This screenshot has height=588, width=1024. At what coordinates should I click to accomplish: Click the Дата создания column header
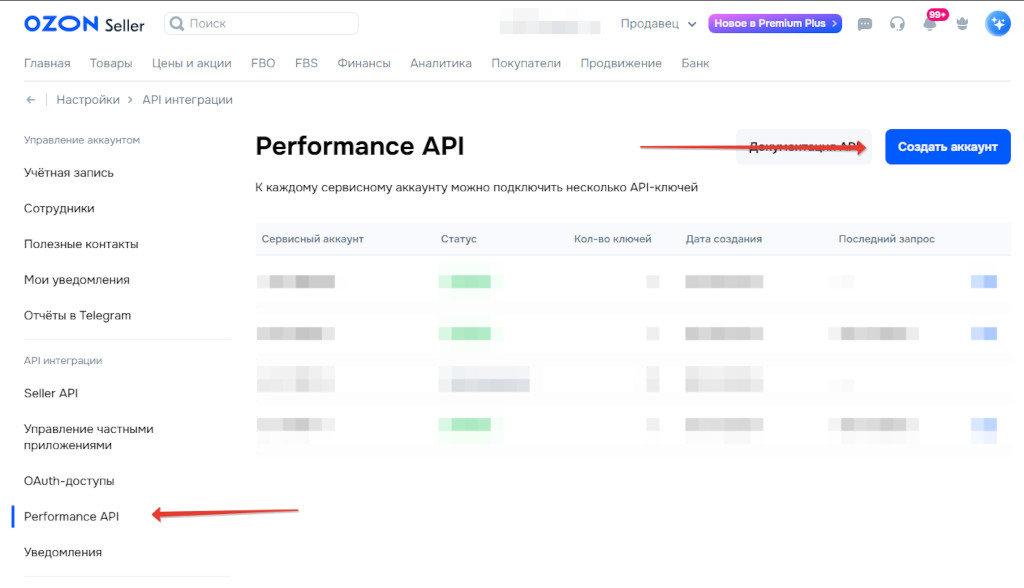tap(724, 239)
